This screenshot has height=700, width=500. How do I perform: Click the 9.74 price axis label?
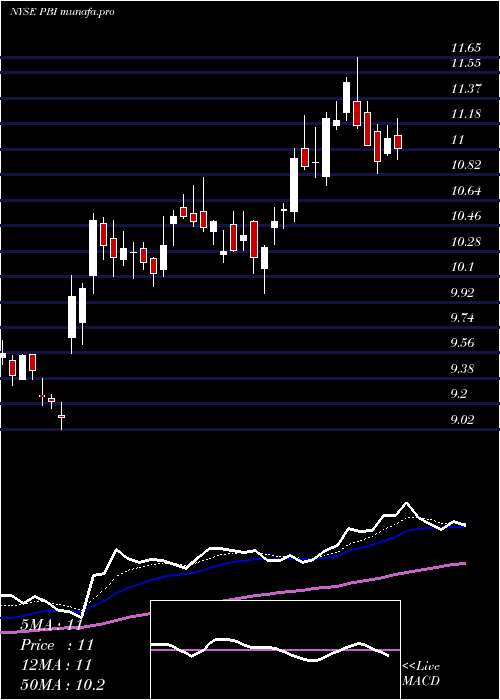tap(462, 318)
